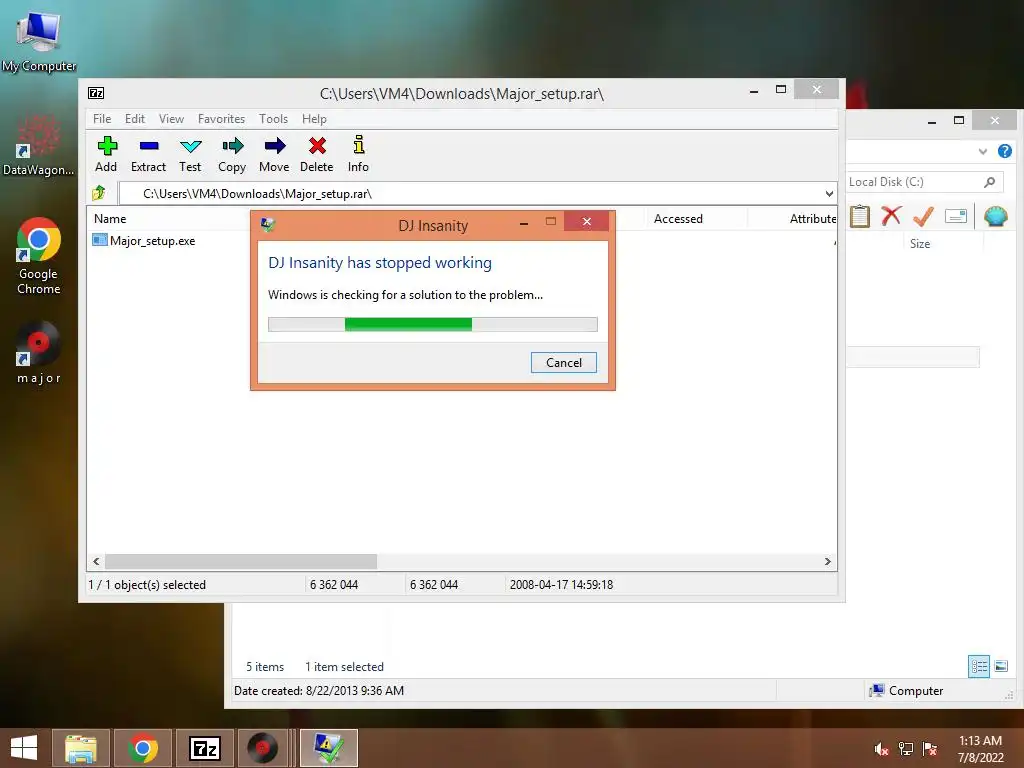The width and height of the screenshot is (1024, 768).
Task: Click the blue help icon in Explorer
Action: tap(1004, 152)
